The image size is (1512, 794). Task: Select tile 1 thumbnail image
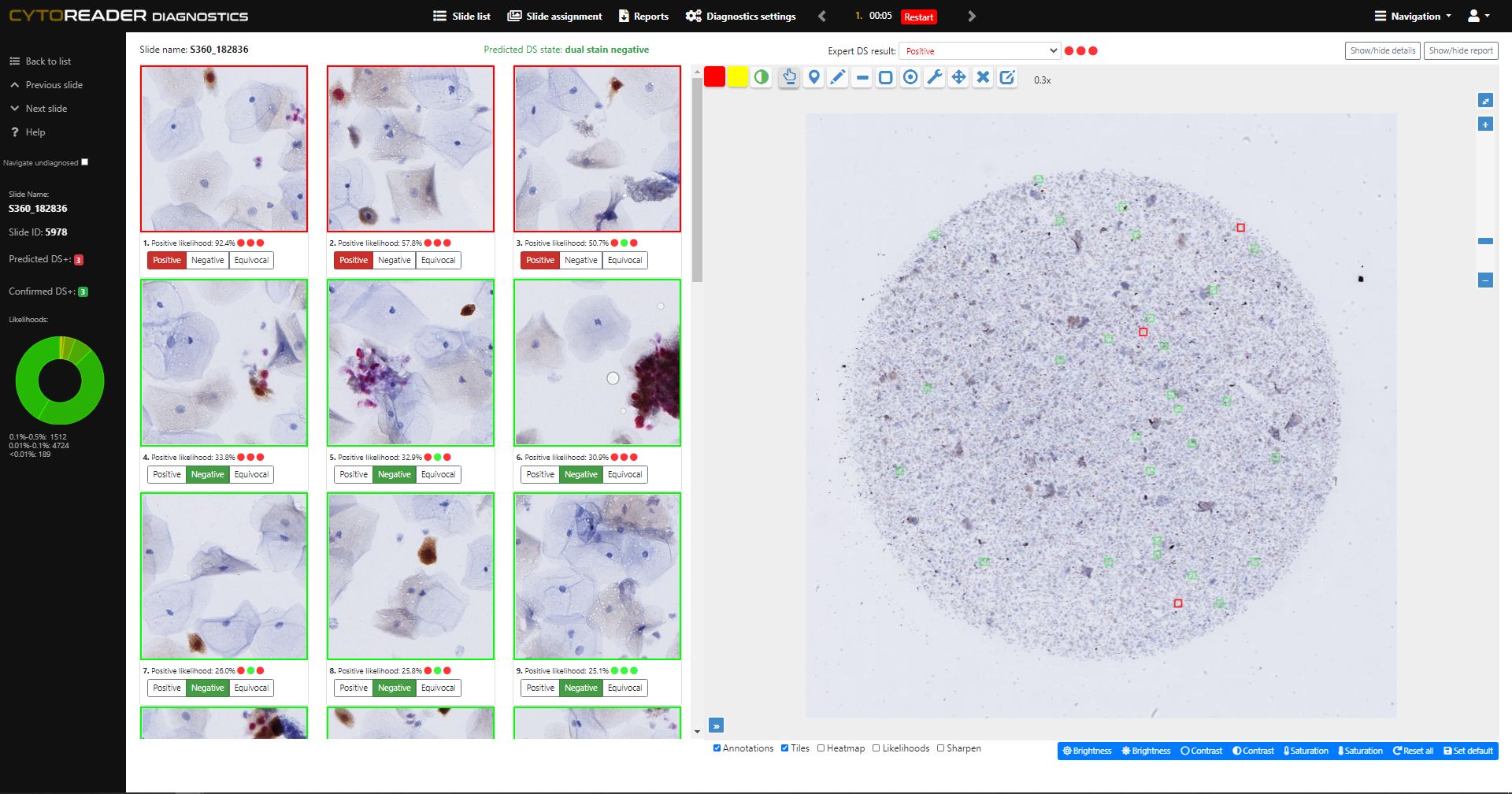click(x=224, y=149)
